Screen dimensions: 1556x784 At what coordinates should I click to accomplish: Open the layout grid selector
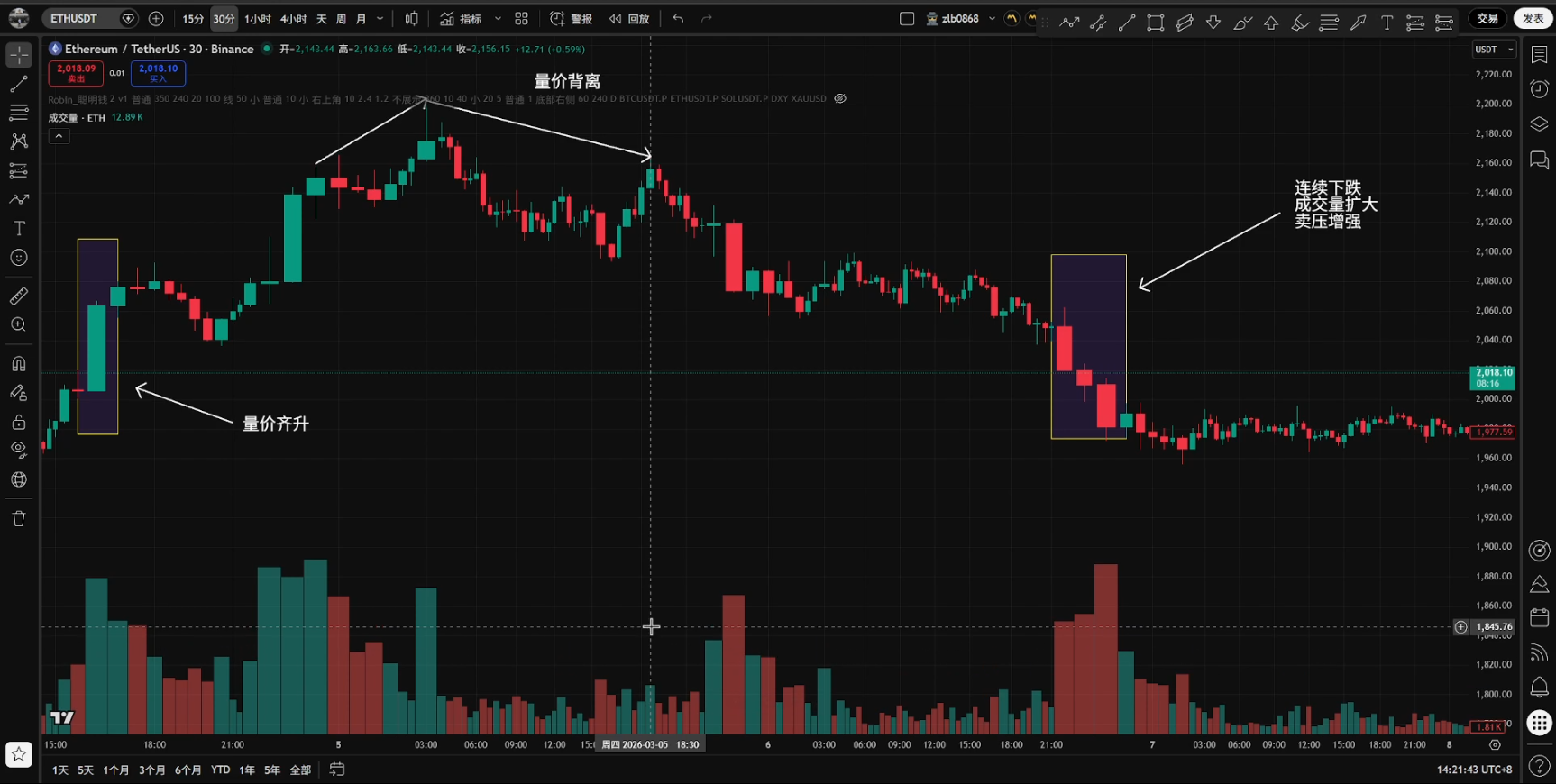click(521, 19)
